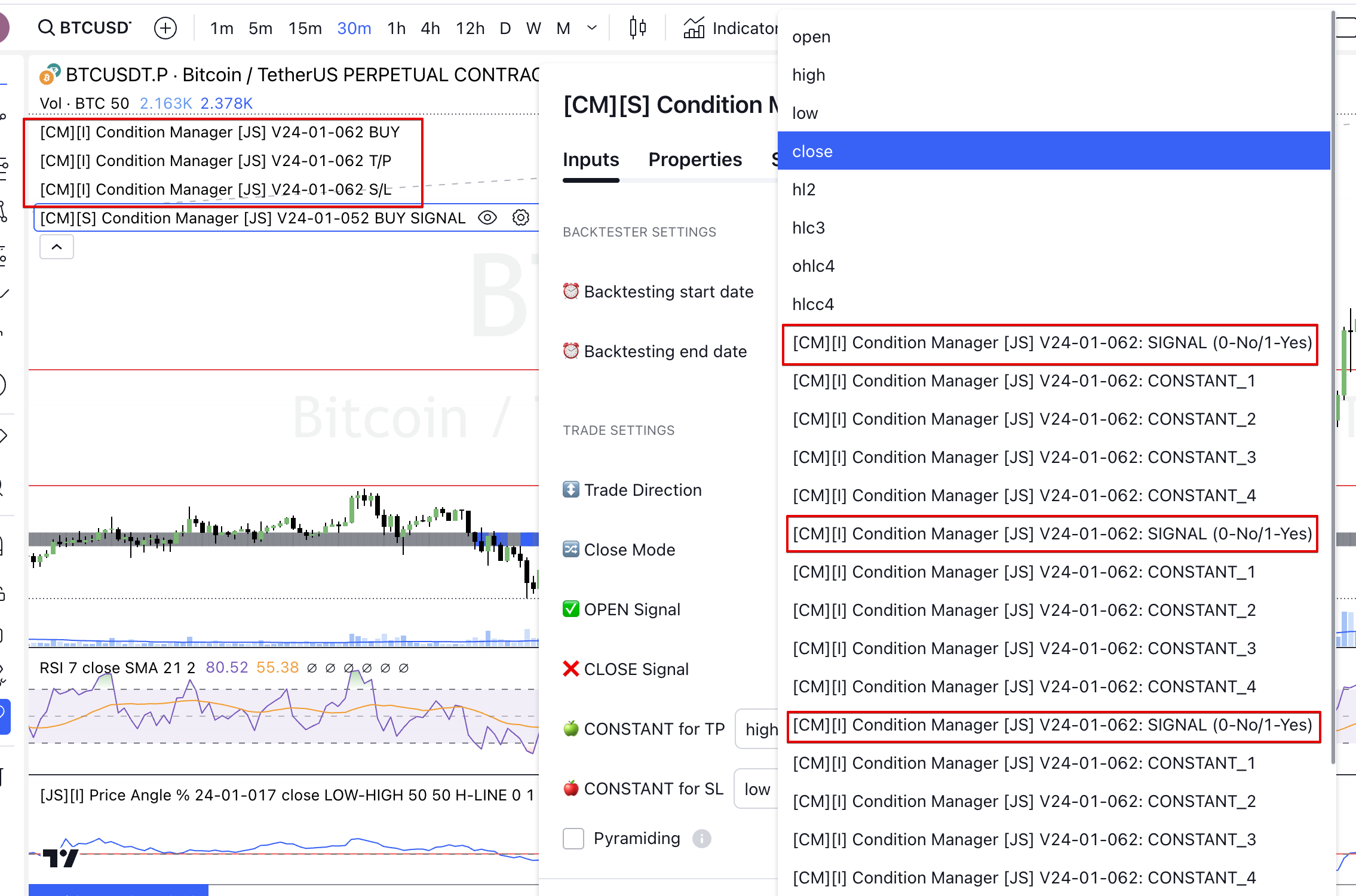Click the symbol search magnifier icon
Viewport: 1356px width, 896px height.
pyautogui.click(x=46, y=27)
